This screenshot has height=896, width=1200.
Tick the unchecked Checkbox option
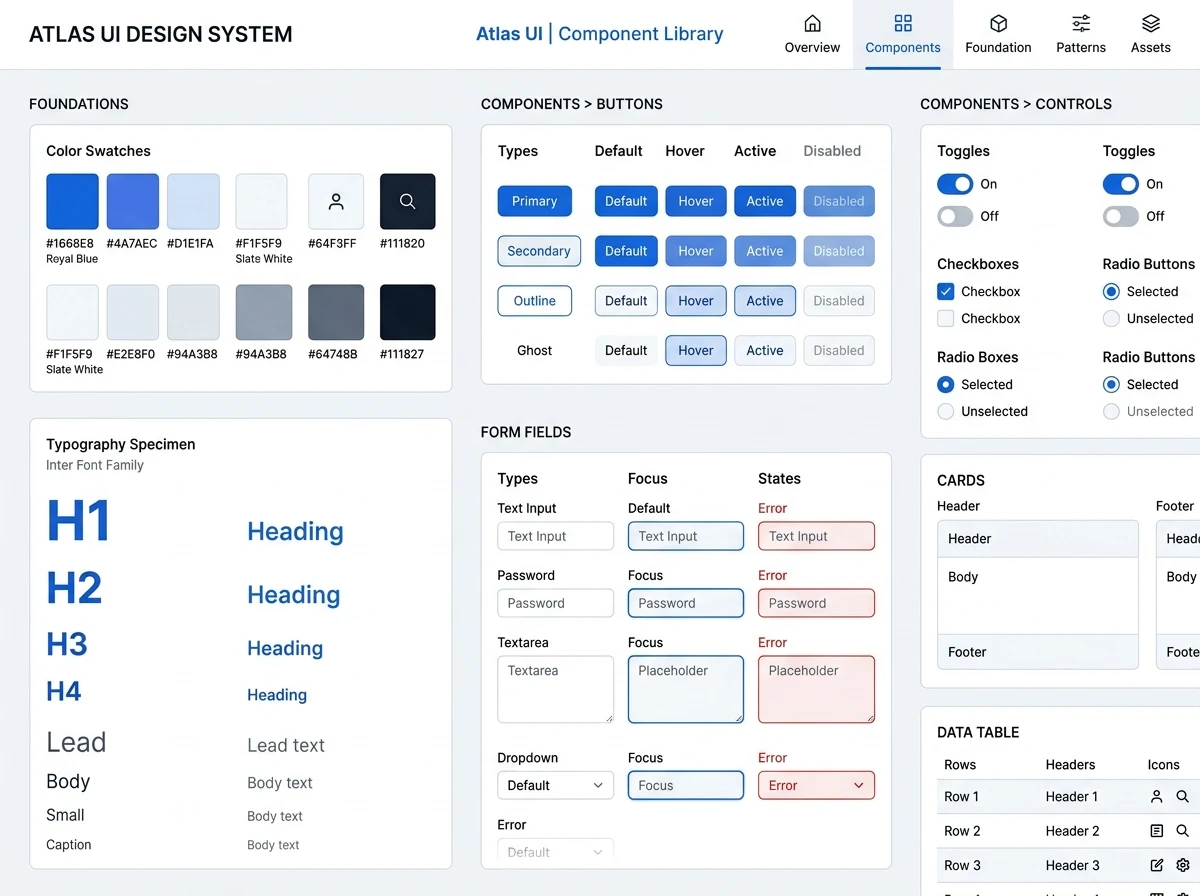tap(945, 318)
